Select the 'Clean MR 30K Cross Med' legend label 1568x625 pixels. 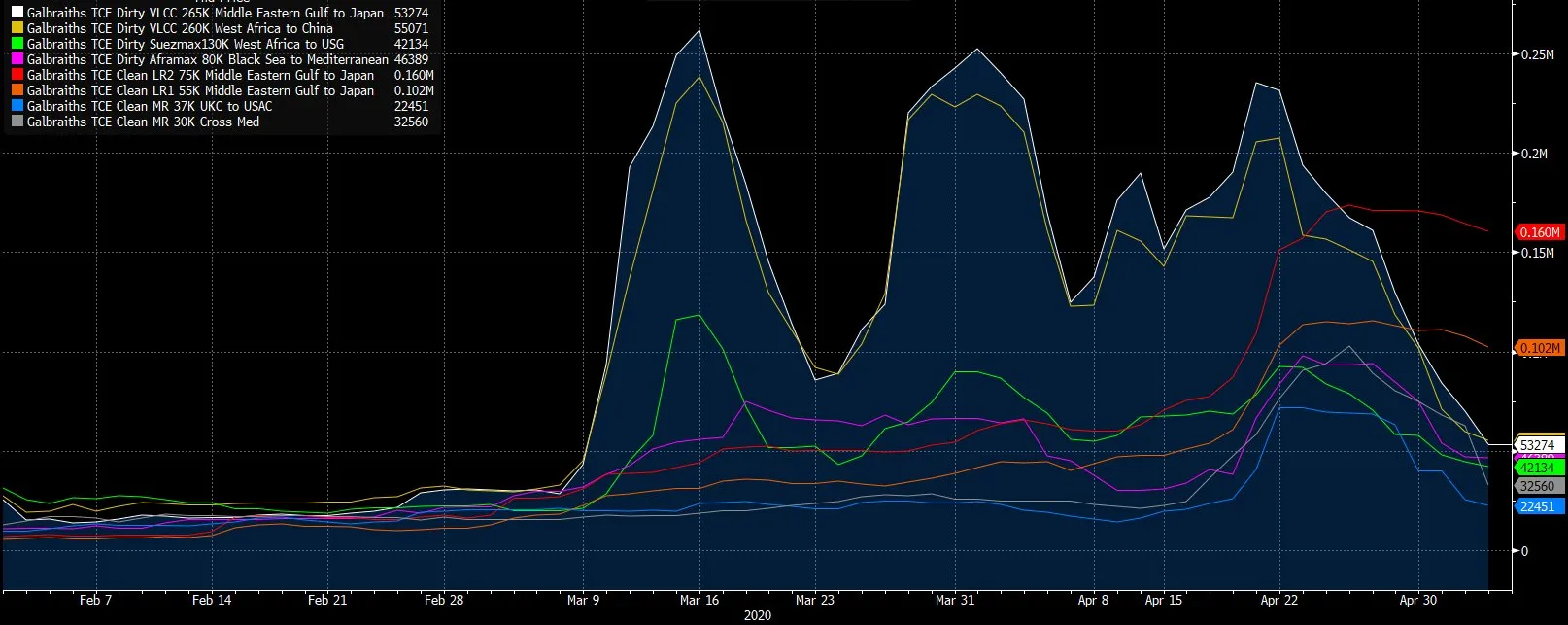tap(143, 122)
